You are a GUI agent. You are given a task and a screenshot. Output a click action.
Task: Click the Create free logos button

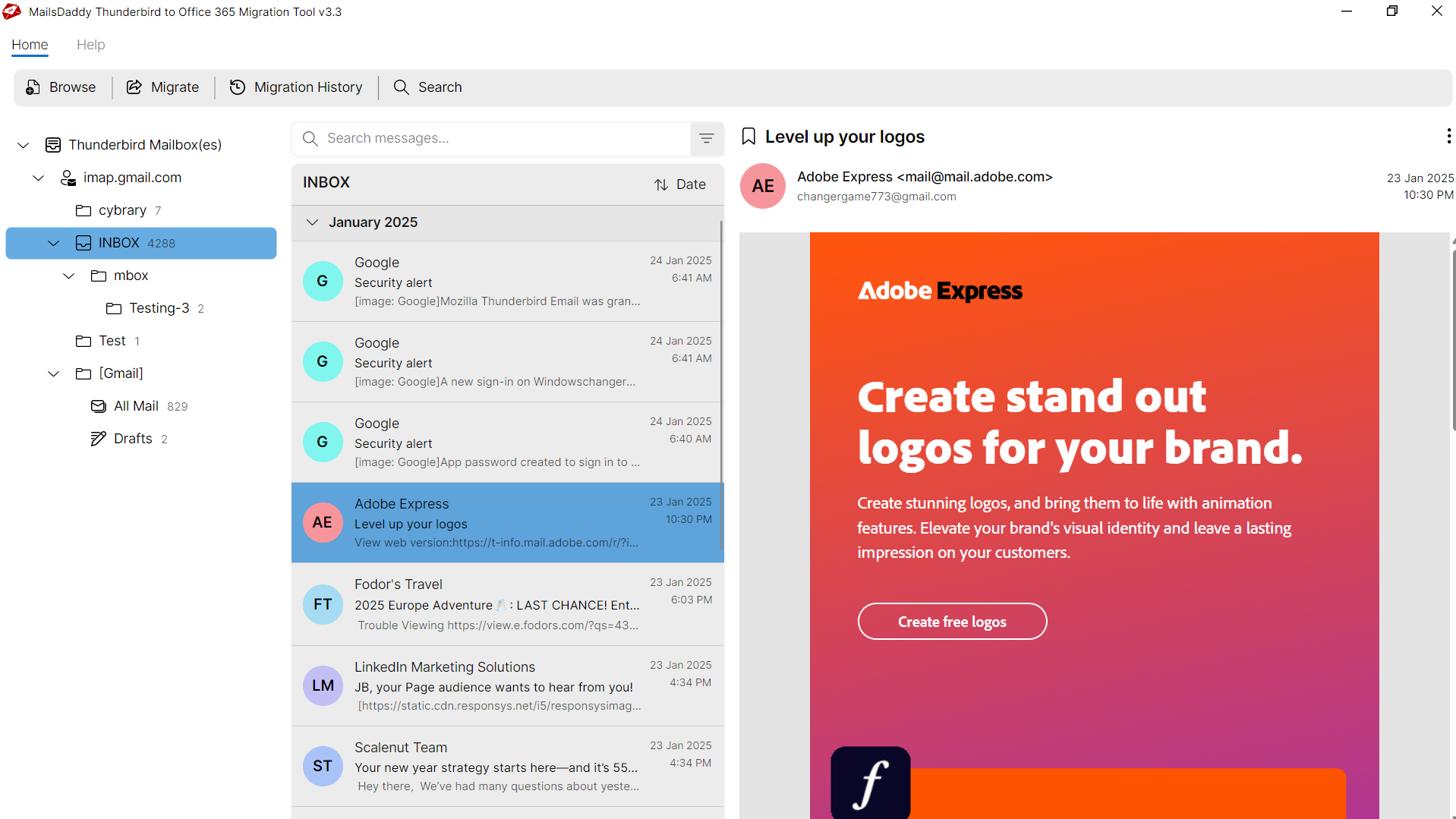pyautogui.click(x=952, y=622)
